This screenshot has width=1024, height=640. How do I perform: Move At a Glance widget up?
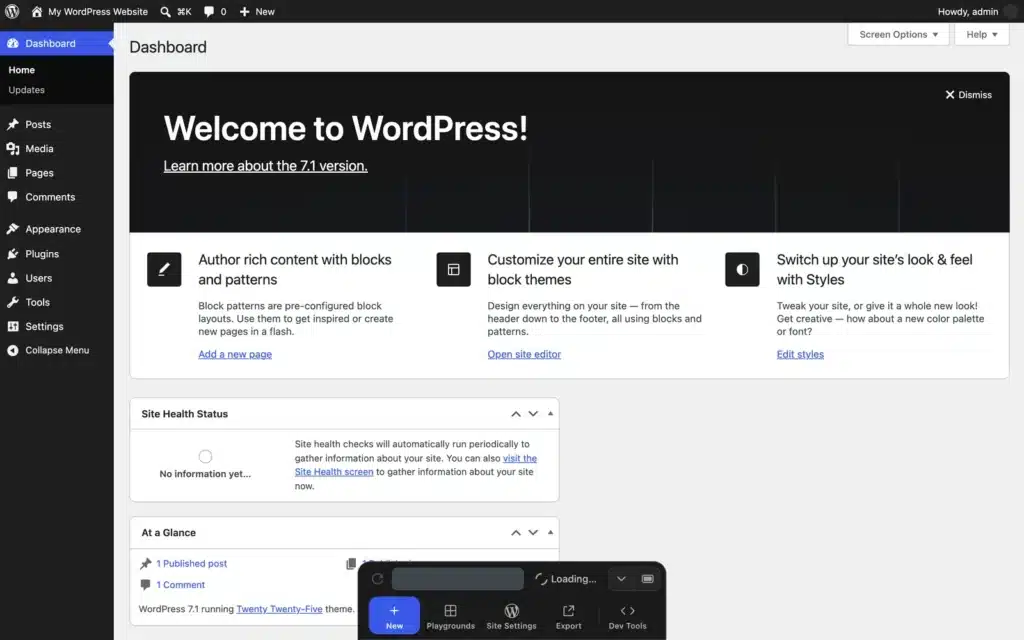tap(516, 532)
